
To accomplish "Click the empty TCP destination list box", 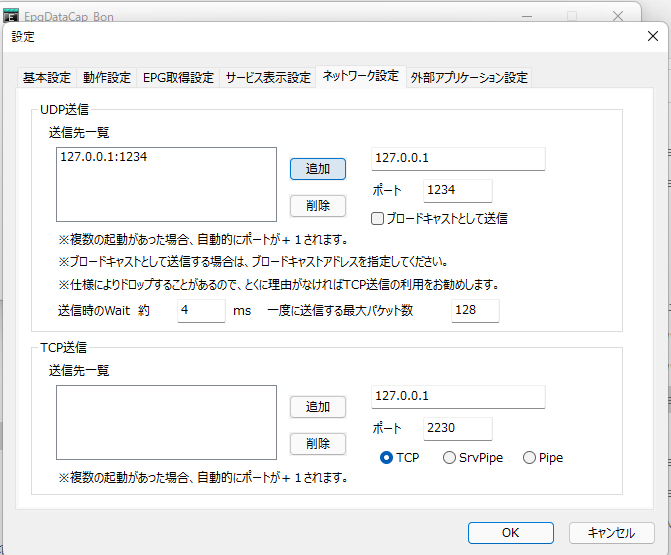I will tap(166, 422).
